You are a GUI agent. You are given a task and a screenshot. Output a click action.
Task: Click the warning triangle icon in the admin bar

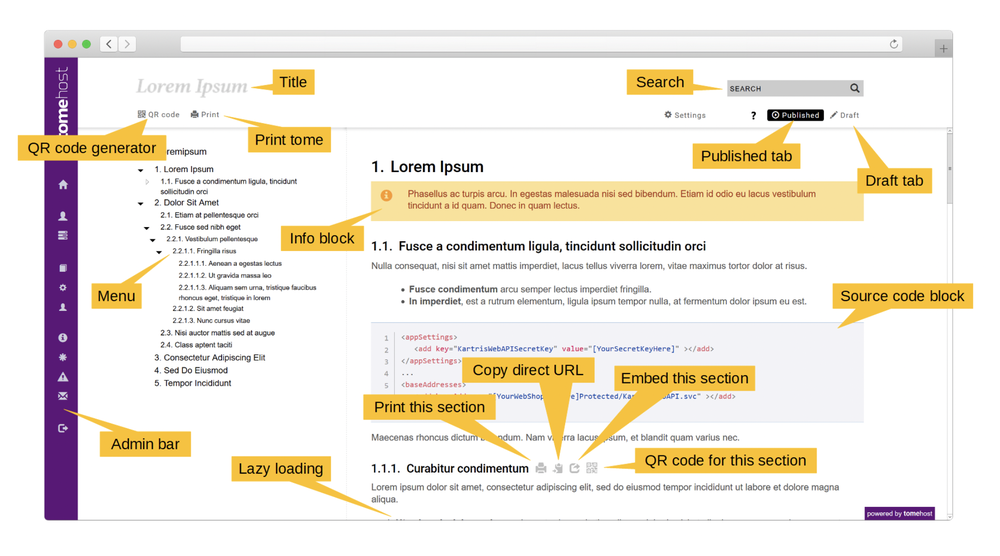tap(63, 377)
